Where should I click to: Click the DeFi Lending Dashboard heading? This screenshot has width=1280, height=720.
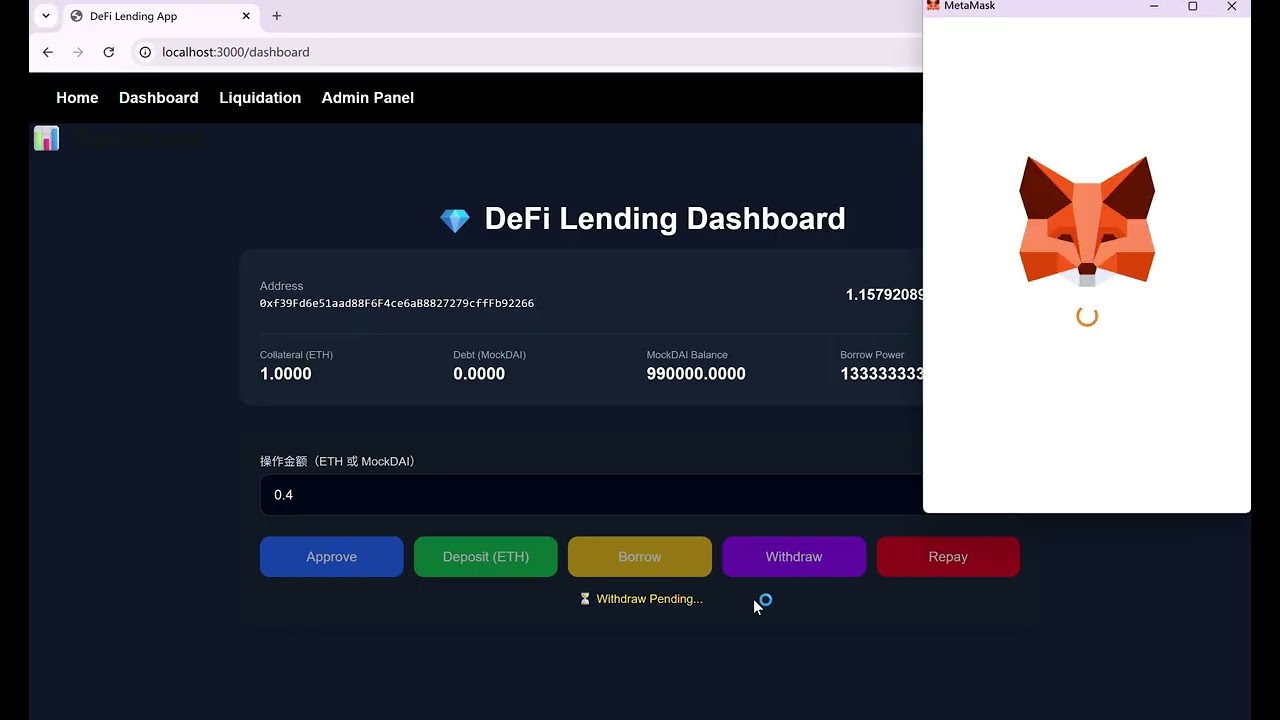(665, 219)
